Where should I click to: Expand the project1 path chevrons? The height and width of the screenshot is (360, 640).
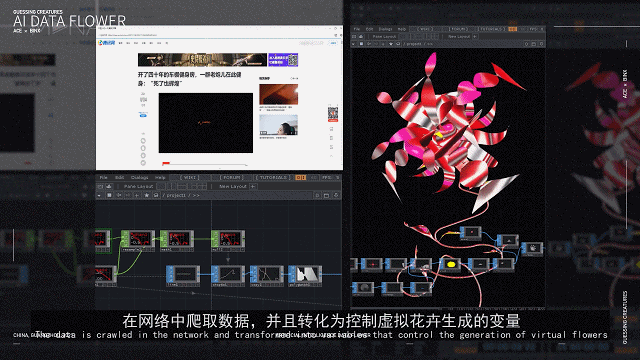pos(196,196)
